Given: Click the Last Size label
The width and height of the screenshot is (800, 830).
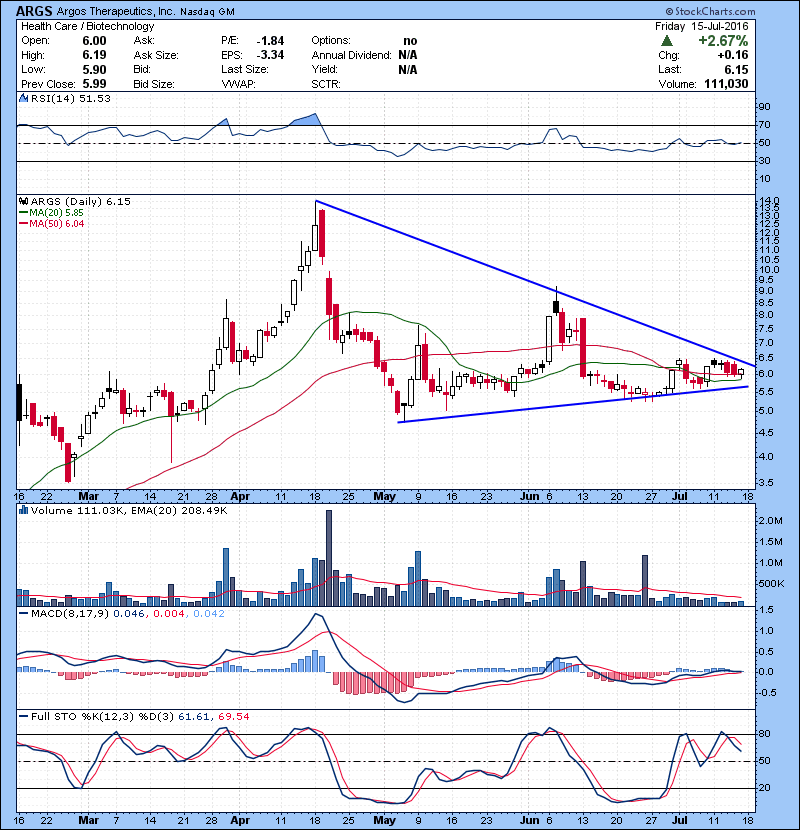Looking at the screenshot, I should (245, 69).
